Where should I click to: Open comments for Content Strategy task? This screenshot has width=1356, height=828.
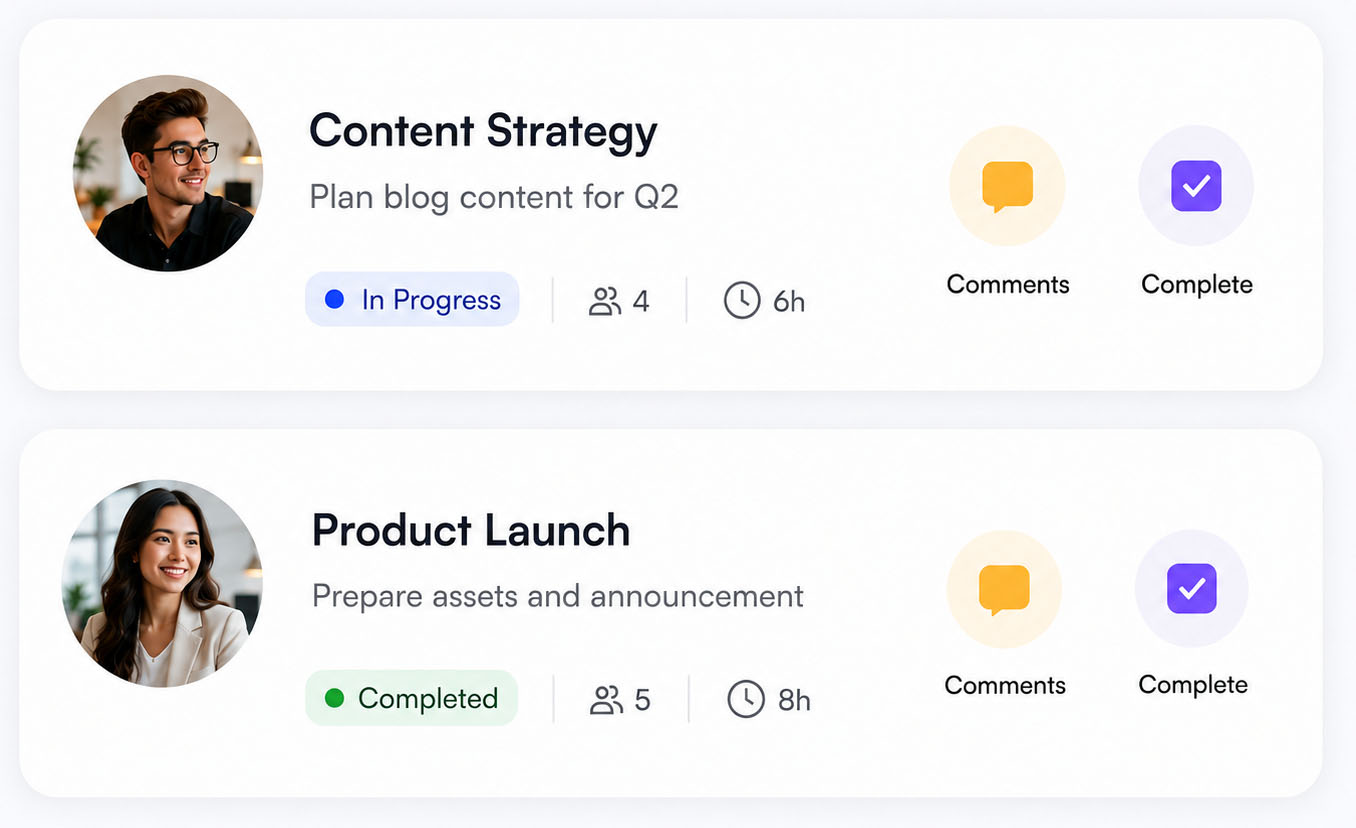pos(1007,186)
